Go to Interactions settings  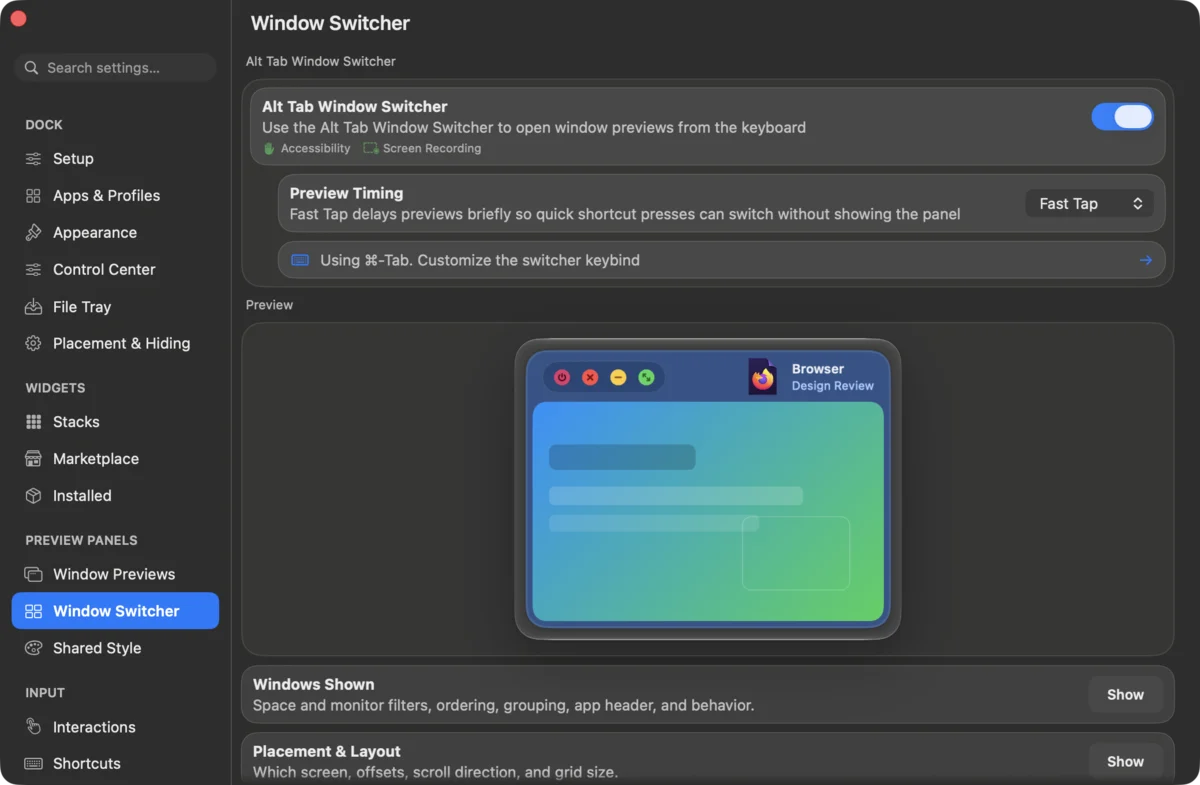tap(115, 727)
